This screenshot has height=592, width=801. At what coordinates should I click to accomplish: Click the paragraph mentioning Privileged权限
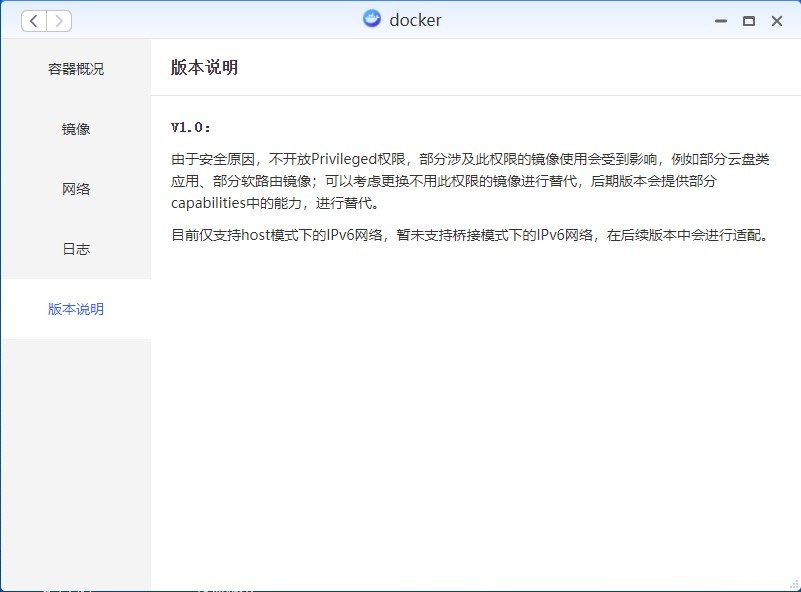[x=470, y=181]
